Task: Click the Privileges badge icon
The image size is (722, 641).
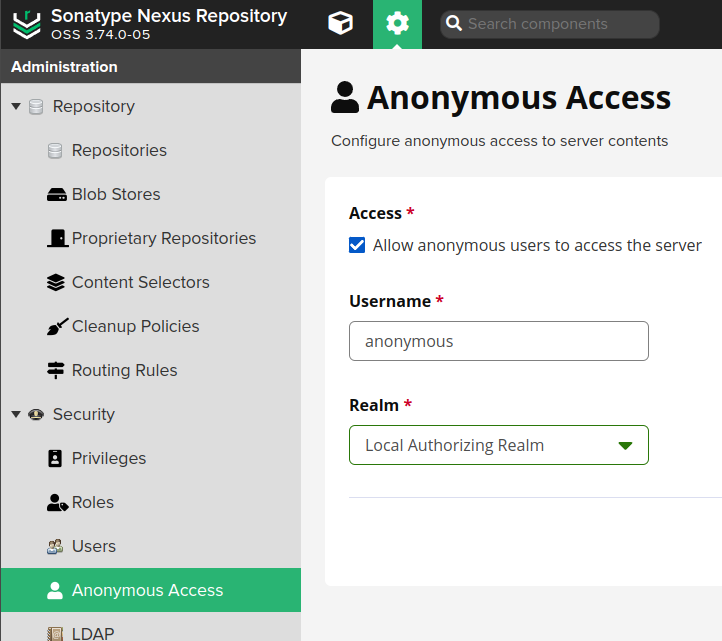Action: click(x=55, y=458)
